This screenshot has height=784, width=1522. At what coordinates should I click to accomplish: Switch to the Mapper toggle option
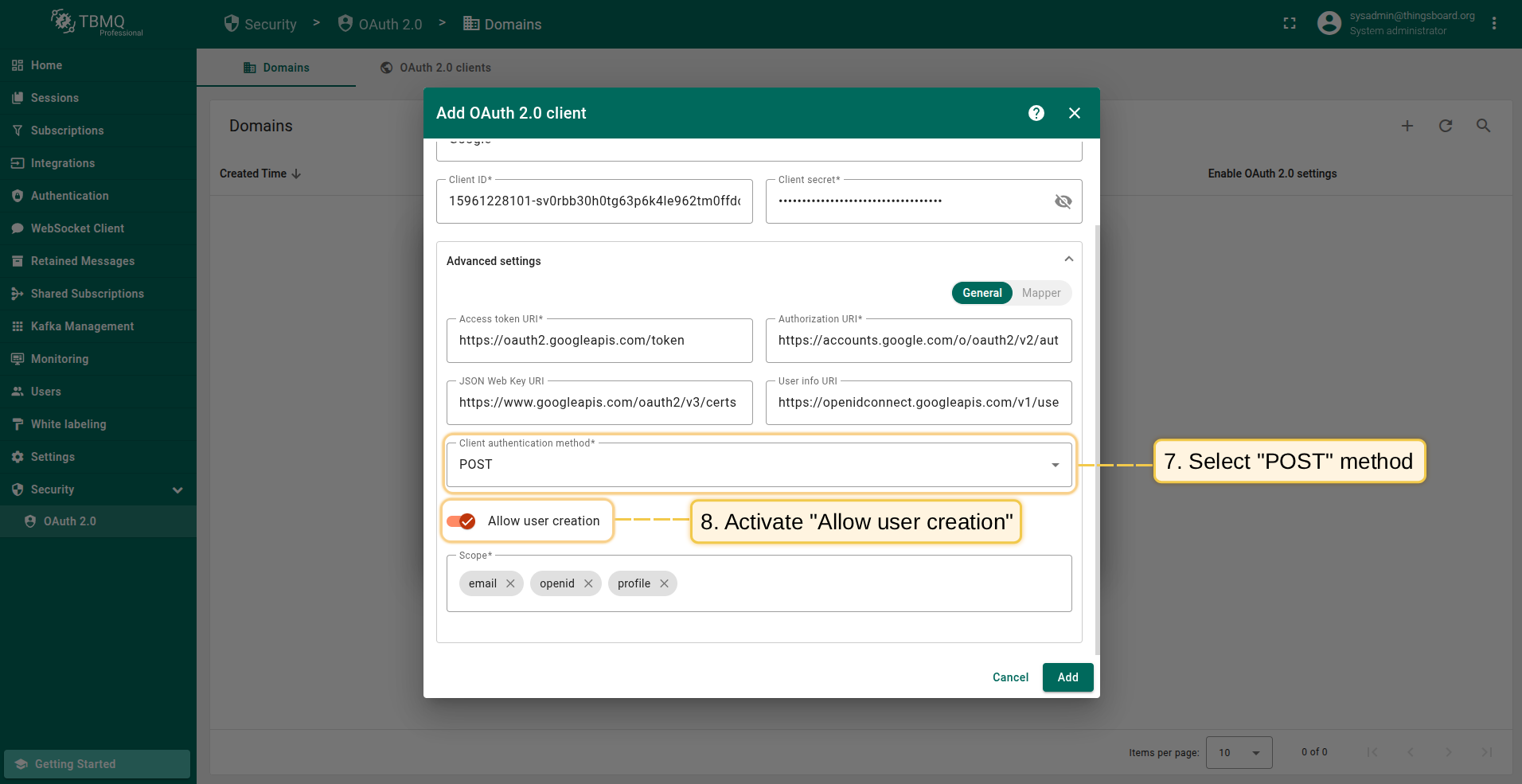pyautogui.click(x=1040, y=293)
